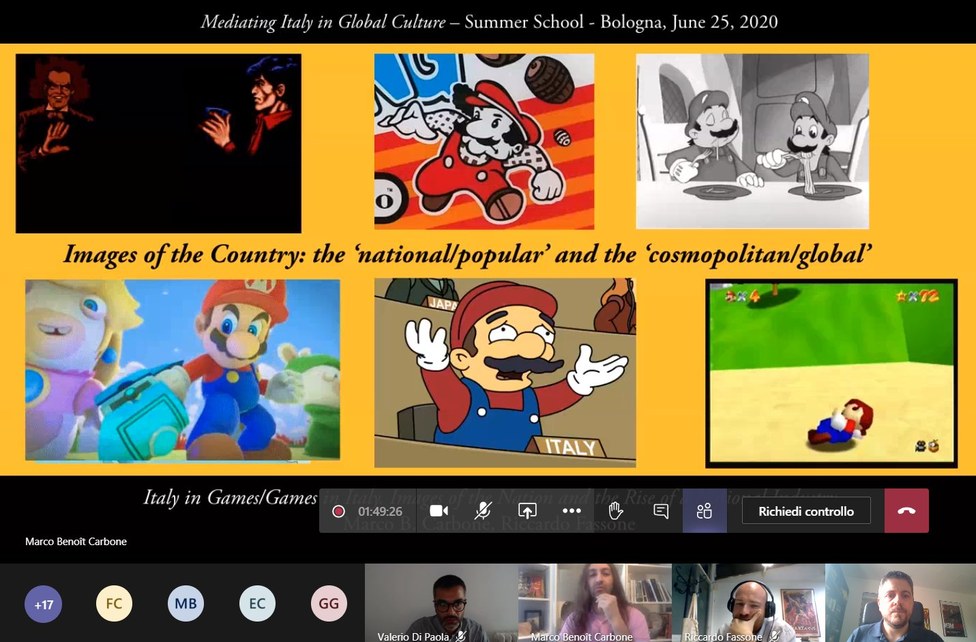976x642 pixels.
Task: Open the more actions menu
Action: click(x=571, y=511)
